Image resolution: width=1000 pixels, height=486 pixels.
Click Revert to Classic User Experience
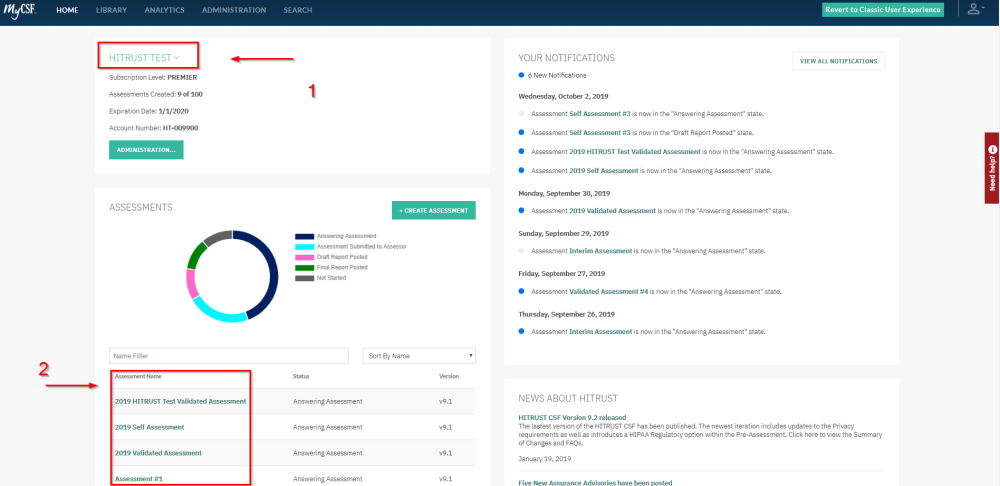[x=883, y=10]
